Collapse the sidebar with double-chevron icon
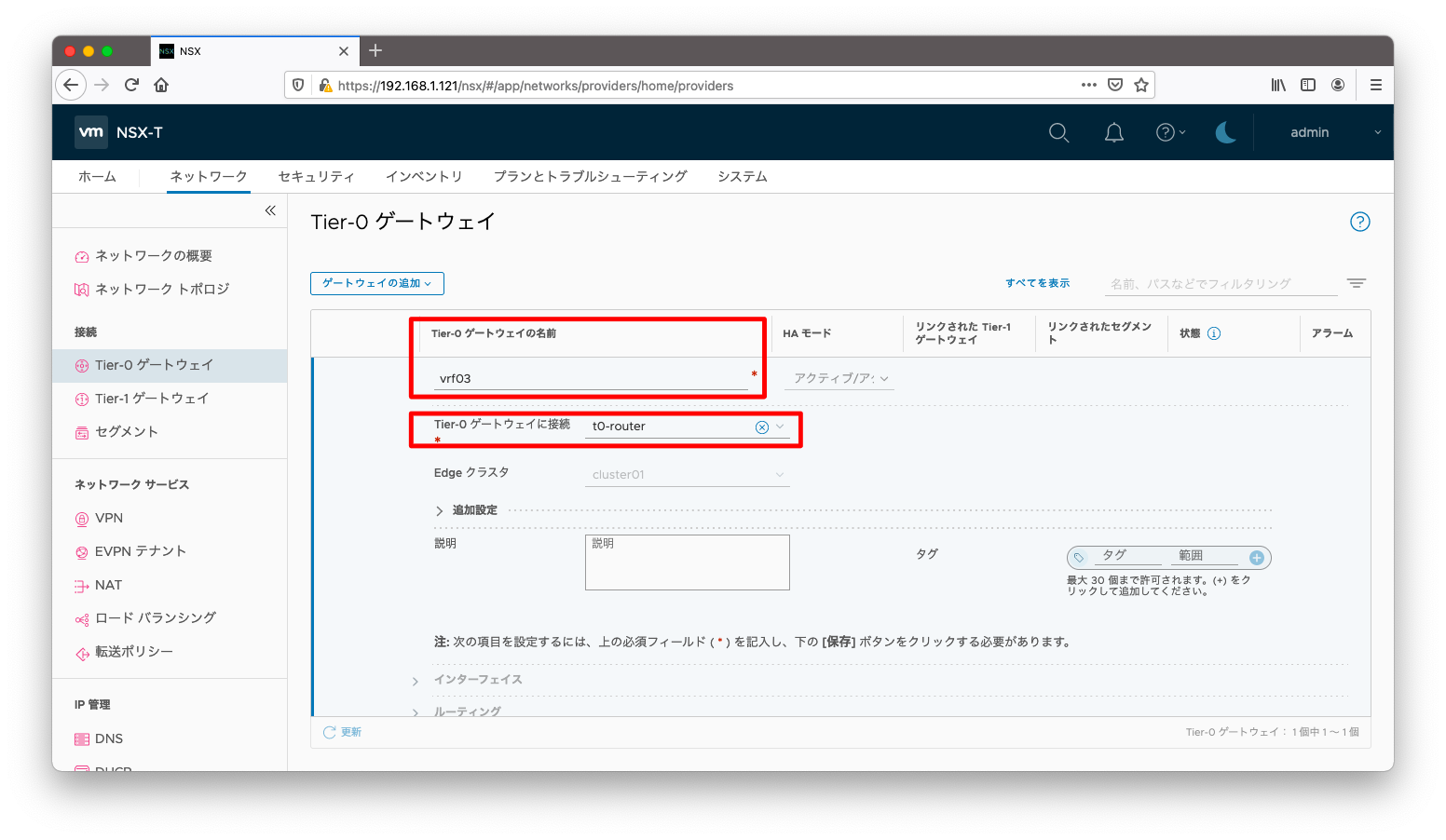This screenshot has height=840, width=1446. [x=270, y=210]
